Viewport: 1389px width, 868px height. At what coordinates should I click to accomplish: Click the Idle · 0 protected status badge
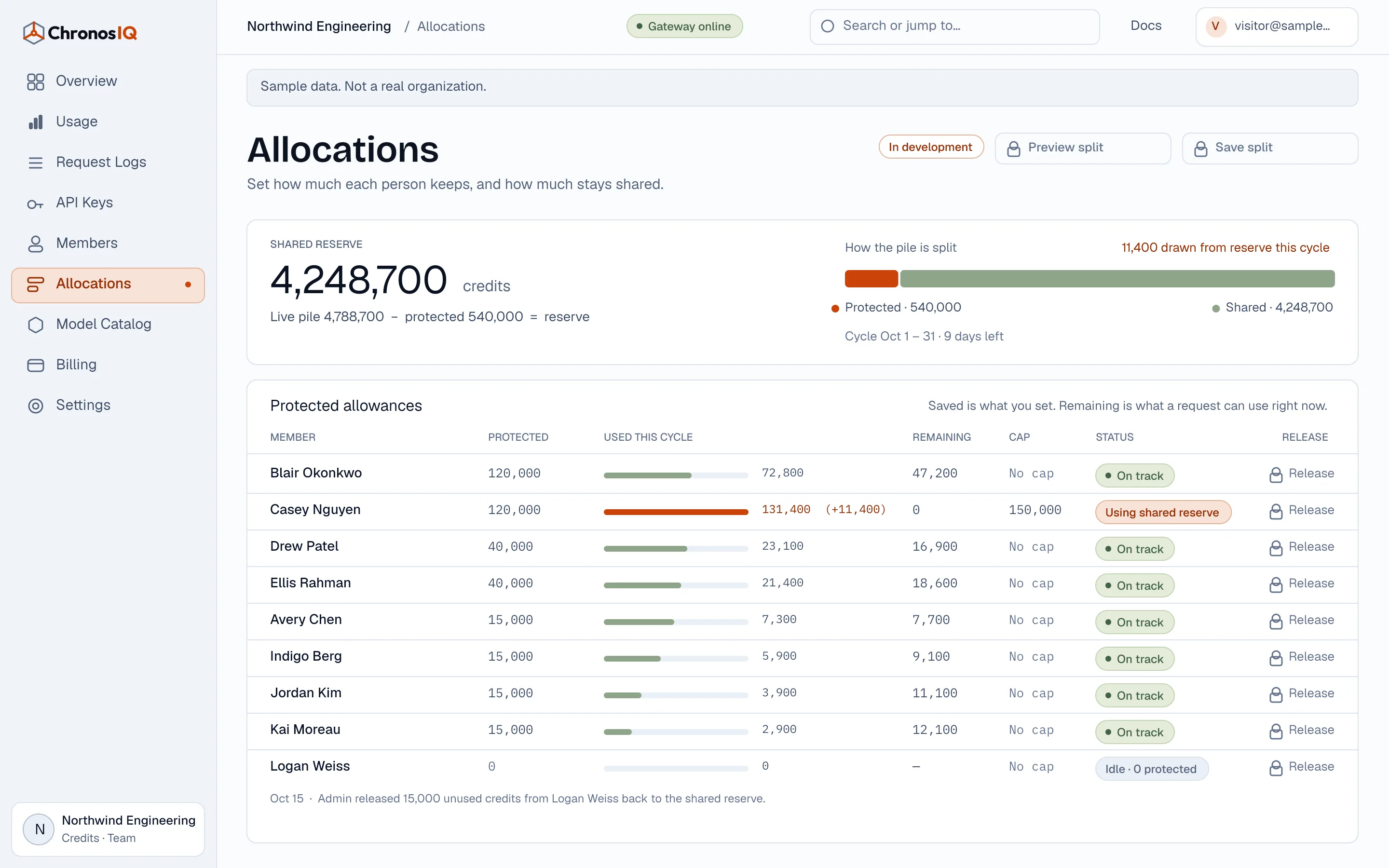pos(1151,769)
